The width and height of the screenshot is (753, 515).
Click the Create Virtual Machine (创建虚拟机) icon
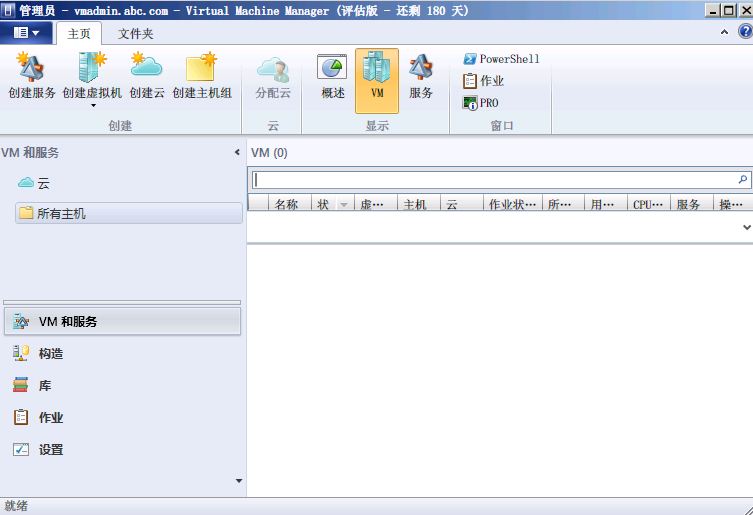coord(92,68)
